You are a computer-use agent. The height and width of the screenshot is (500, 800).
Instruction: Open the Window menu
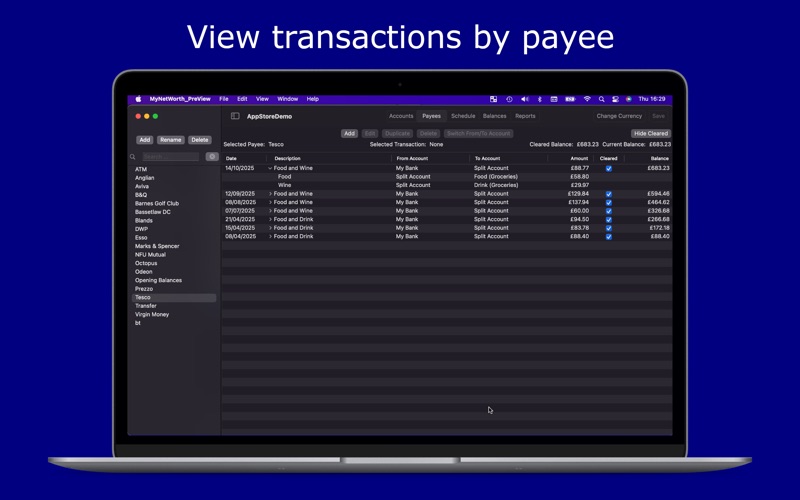tap(287, 99)
